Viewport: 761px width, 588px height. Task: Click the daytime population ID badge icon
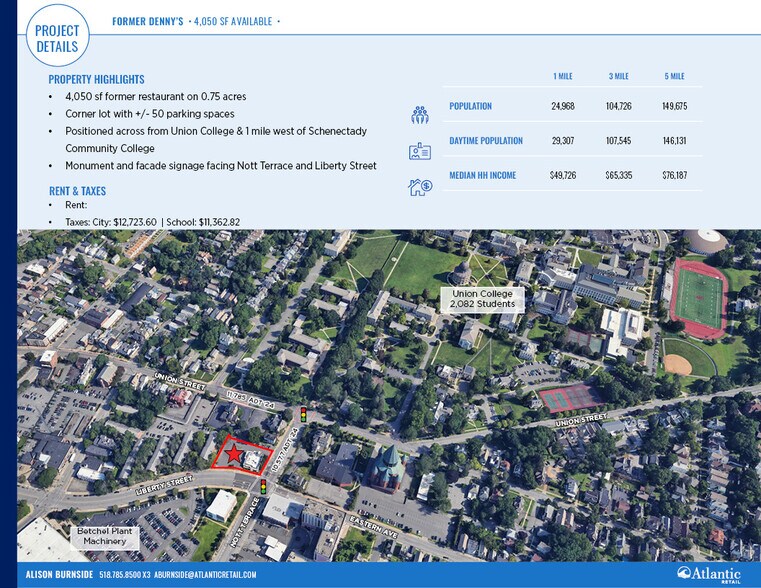tap(420, 151)
